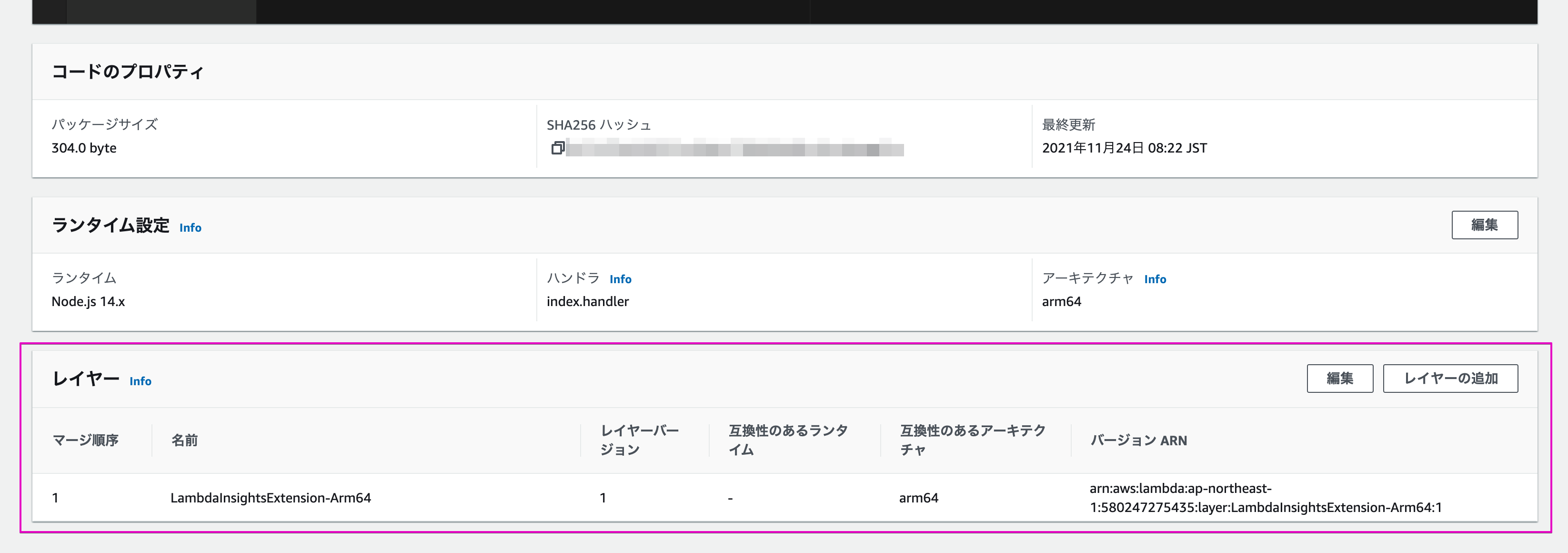Open the Info link beside ハンドラ

pyautogui.click(x=621, y=279)
